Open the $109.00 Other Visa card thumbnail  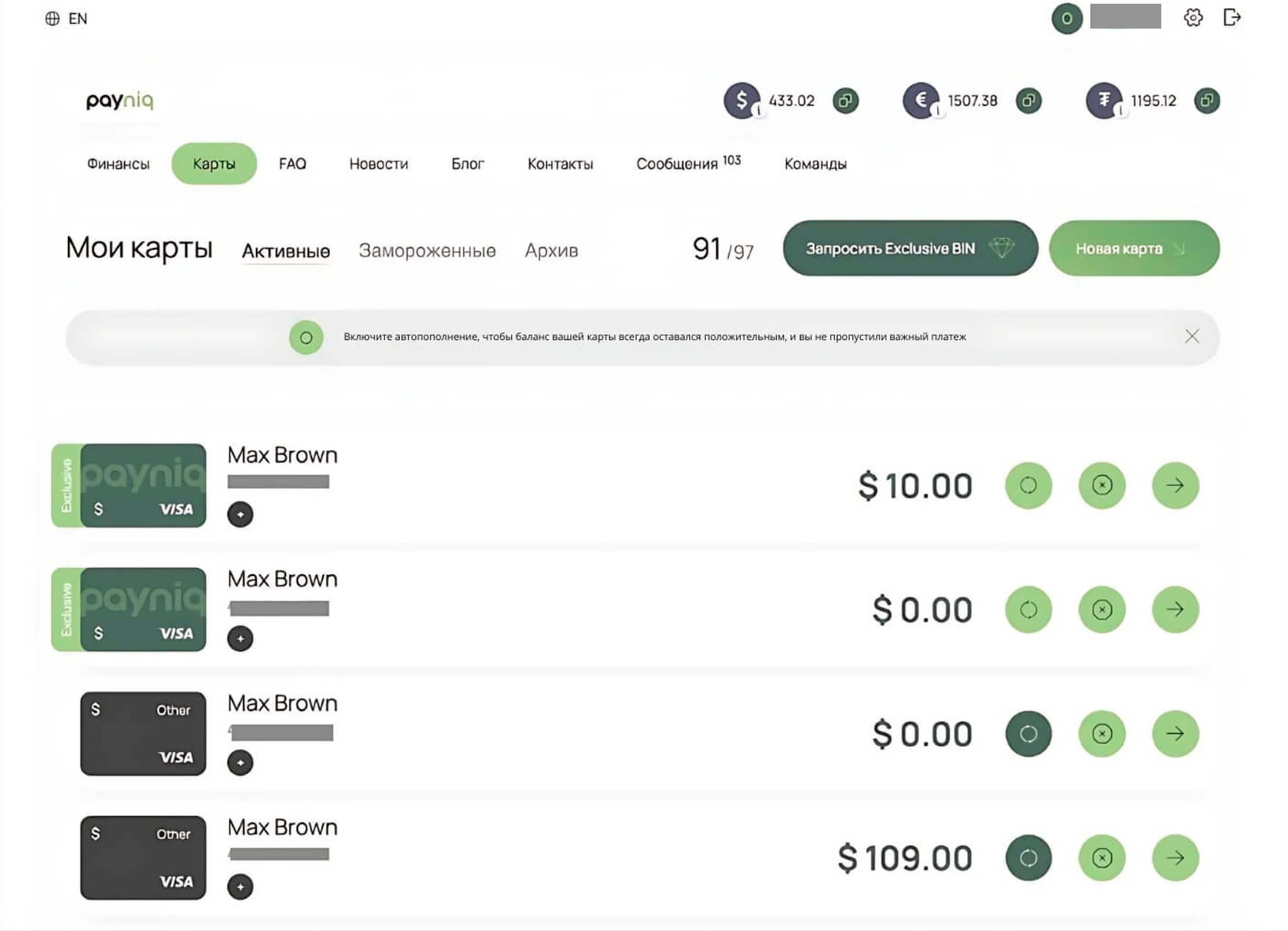click(143, 858)
